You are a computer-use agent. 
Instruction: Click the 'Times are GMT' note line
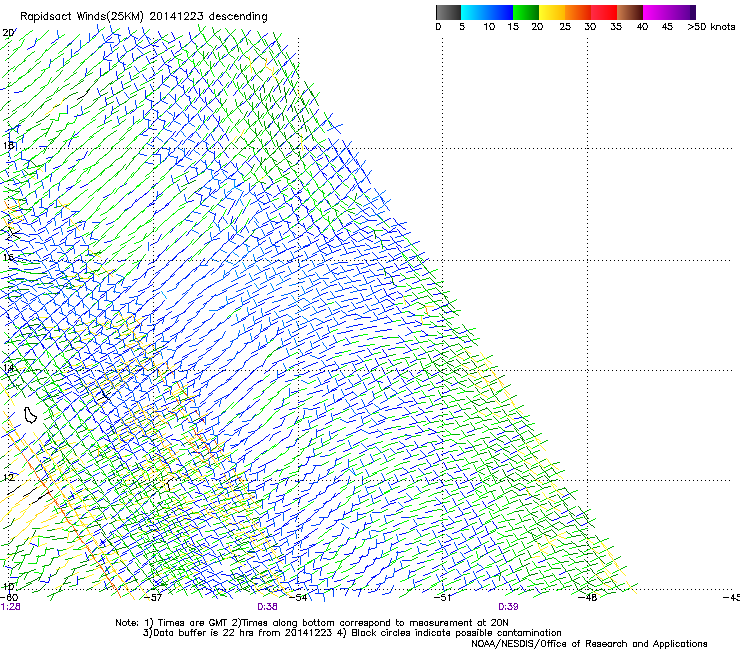click(x=312, y=623)
